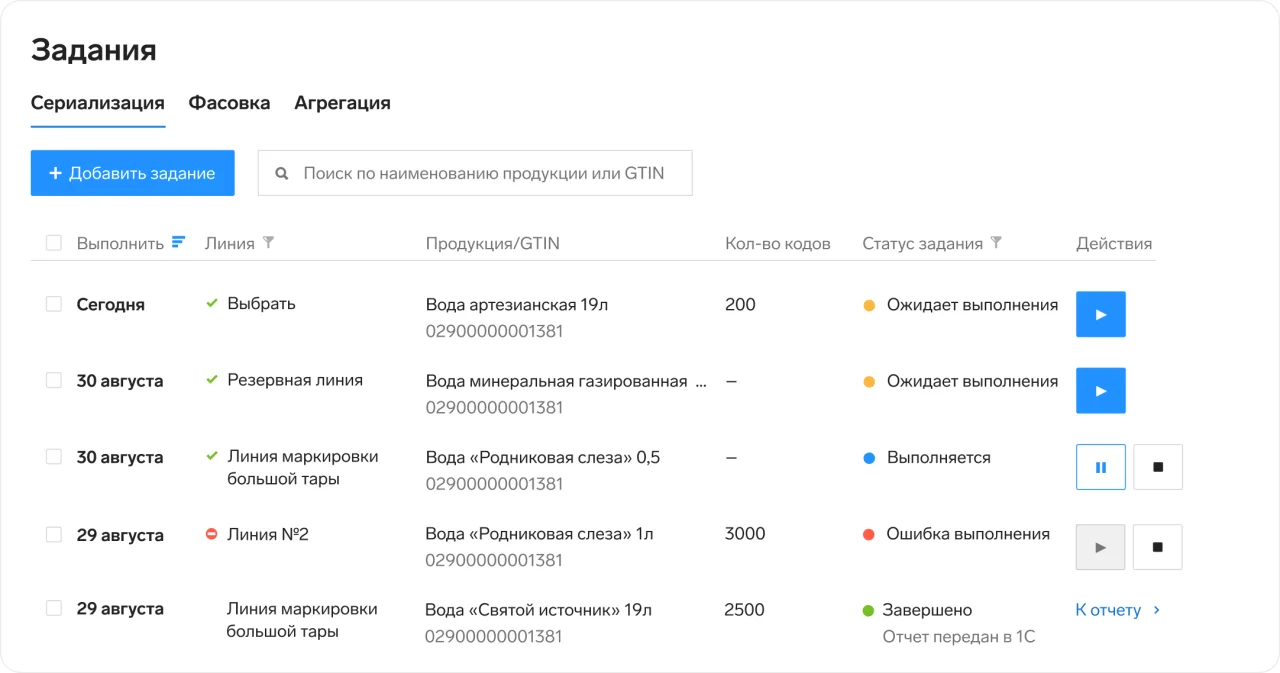Click the code count 2500
Image resolution: width=1280 pixels, height=673 pixels.
(x=745, y=610)
